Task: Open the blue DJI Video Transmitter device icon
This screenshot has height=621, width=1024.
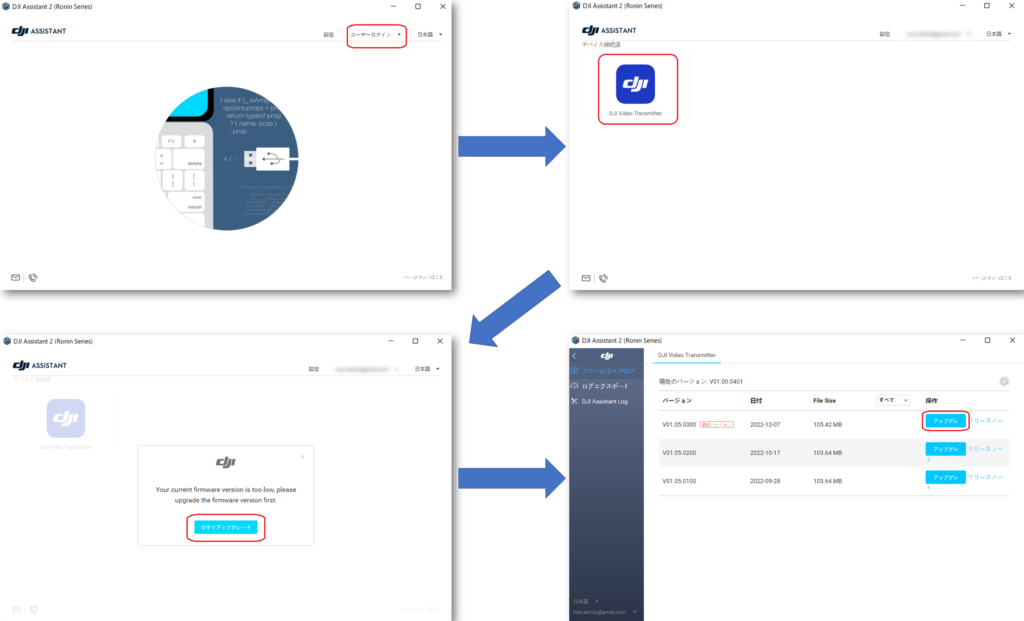Action: click(x=635, y=84)
